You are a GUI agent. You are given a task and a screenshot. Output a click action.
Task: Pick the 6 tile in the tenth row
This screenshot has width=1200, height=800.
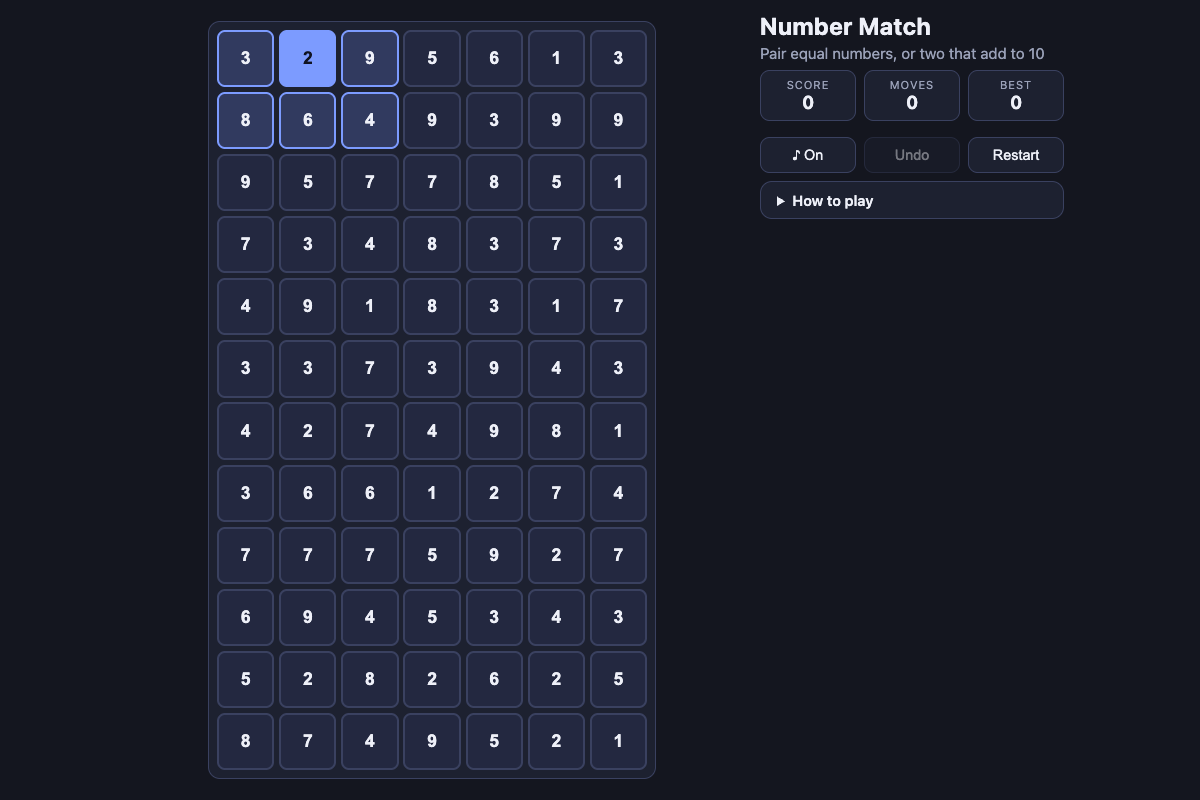[x=246, y=617]
